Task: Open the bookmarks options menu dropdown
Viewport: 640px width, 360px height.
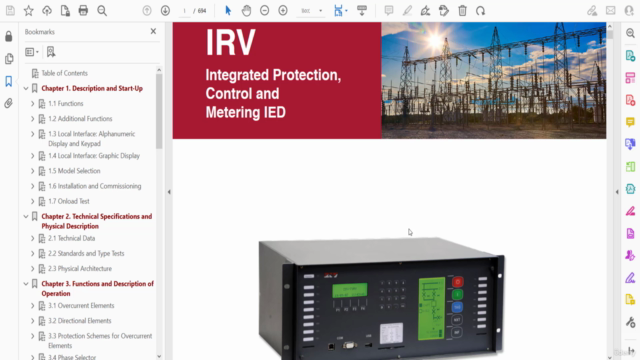Action: 32,52
